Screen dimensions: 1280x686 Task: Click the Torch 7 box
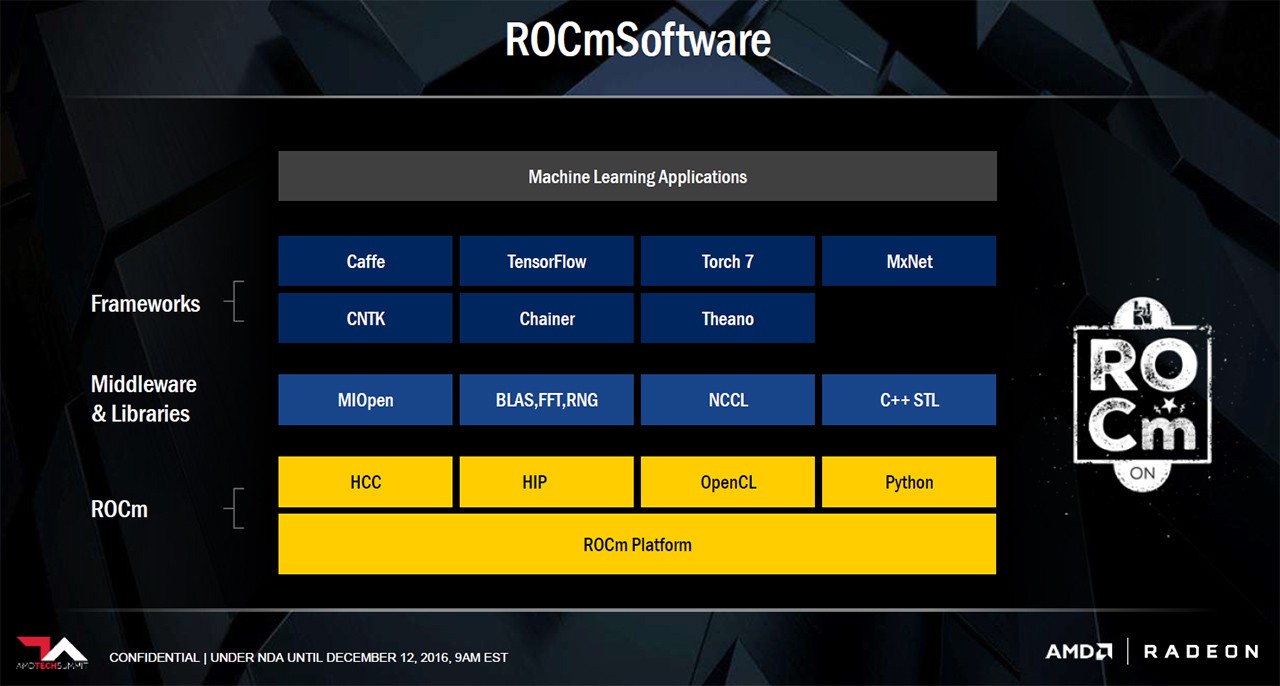pyautogui.click(x=727, y=261)
